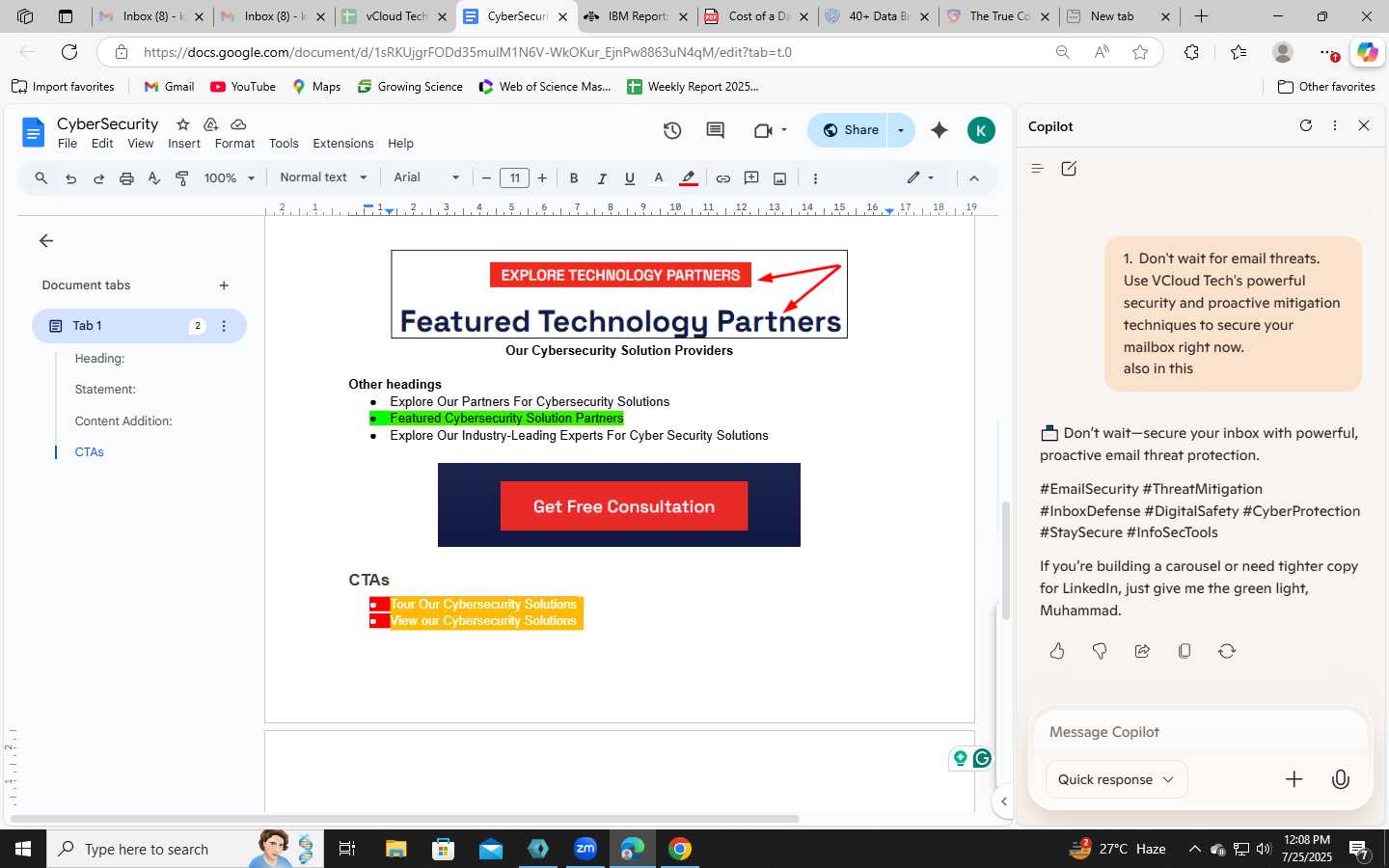
Task: Switch to IBM Report browser tab
Action: [x=636, y=16]
